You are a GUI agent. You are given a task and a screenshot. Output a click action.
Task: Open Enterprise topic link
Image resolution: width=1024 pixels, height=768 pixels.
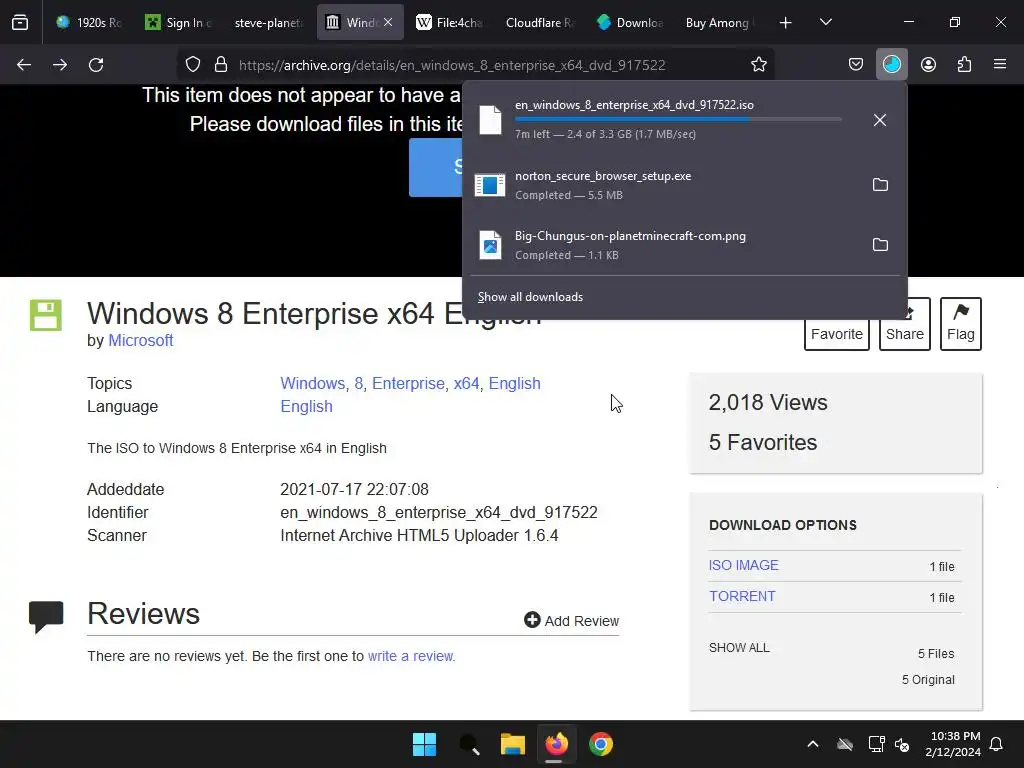pos(408,383)
